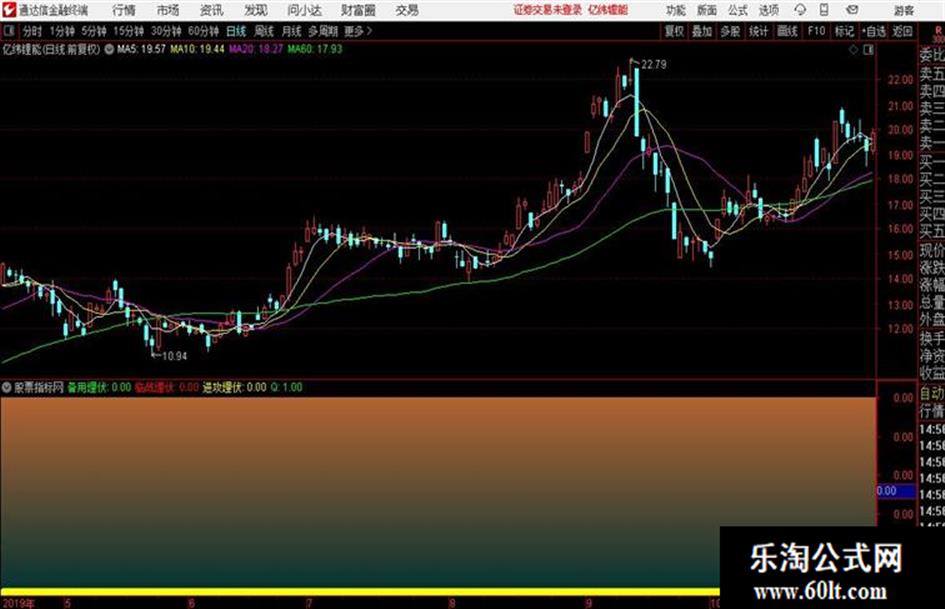The width and height of the screenshot is (945, 609).
Task: Click the +自选 add to watchlist button
Action: pyautogui.click(x=874, y=31)
